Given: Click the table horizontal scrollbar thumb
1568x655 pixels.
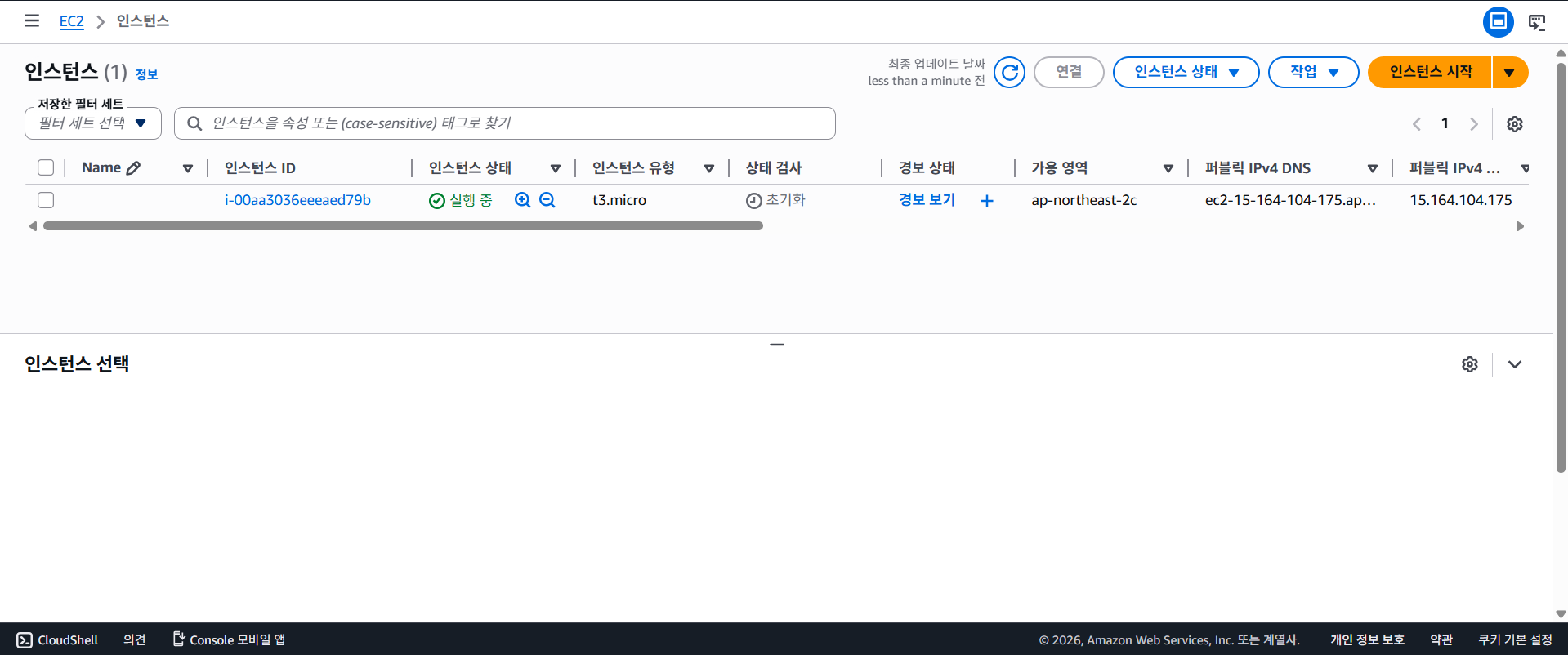Looking at the screenshot, I should [x=403, y=226].
